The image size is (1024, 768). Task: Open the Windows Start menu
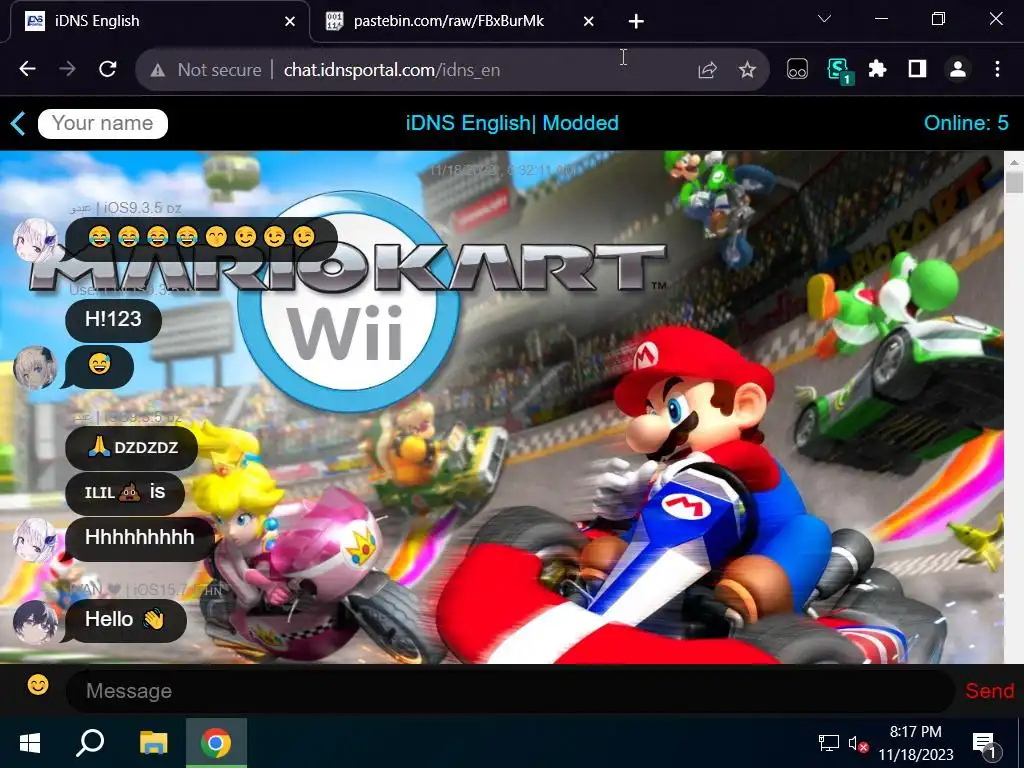(x=29, y=743)
